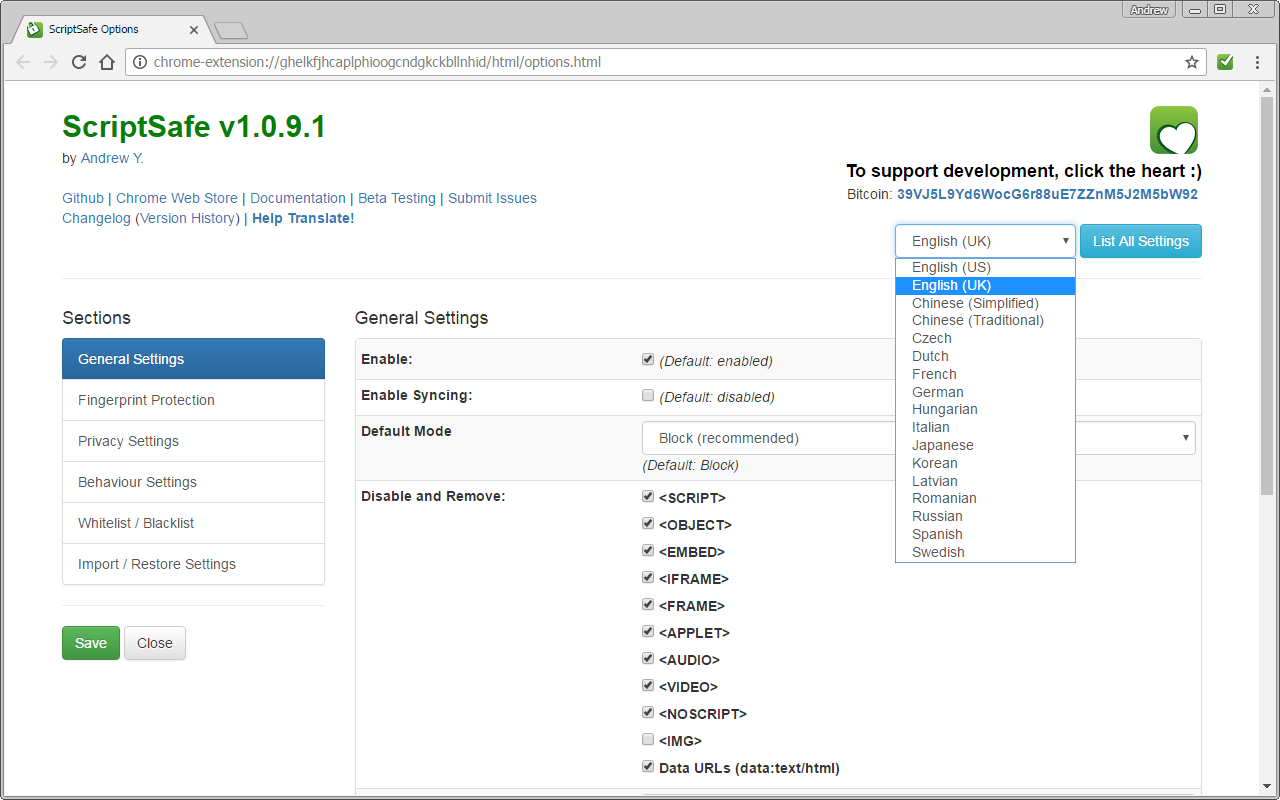Open the Changelog link

pos(96,218)
